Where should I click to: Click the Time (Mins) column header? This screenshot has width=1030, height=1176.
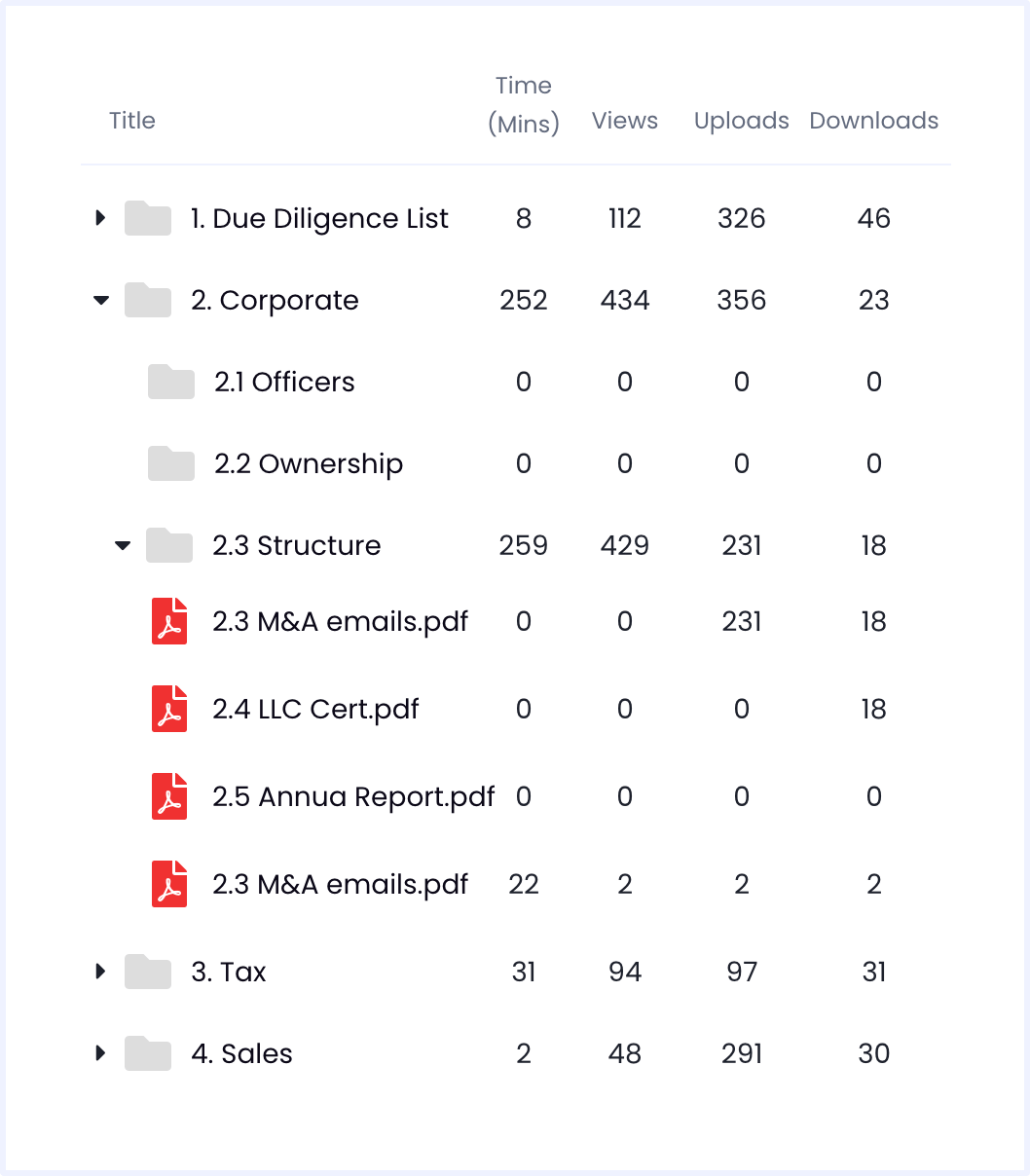[524, 104]
